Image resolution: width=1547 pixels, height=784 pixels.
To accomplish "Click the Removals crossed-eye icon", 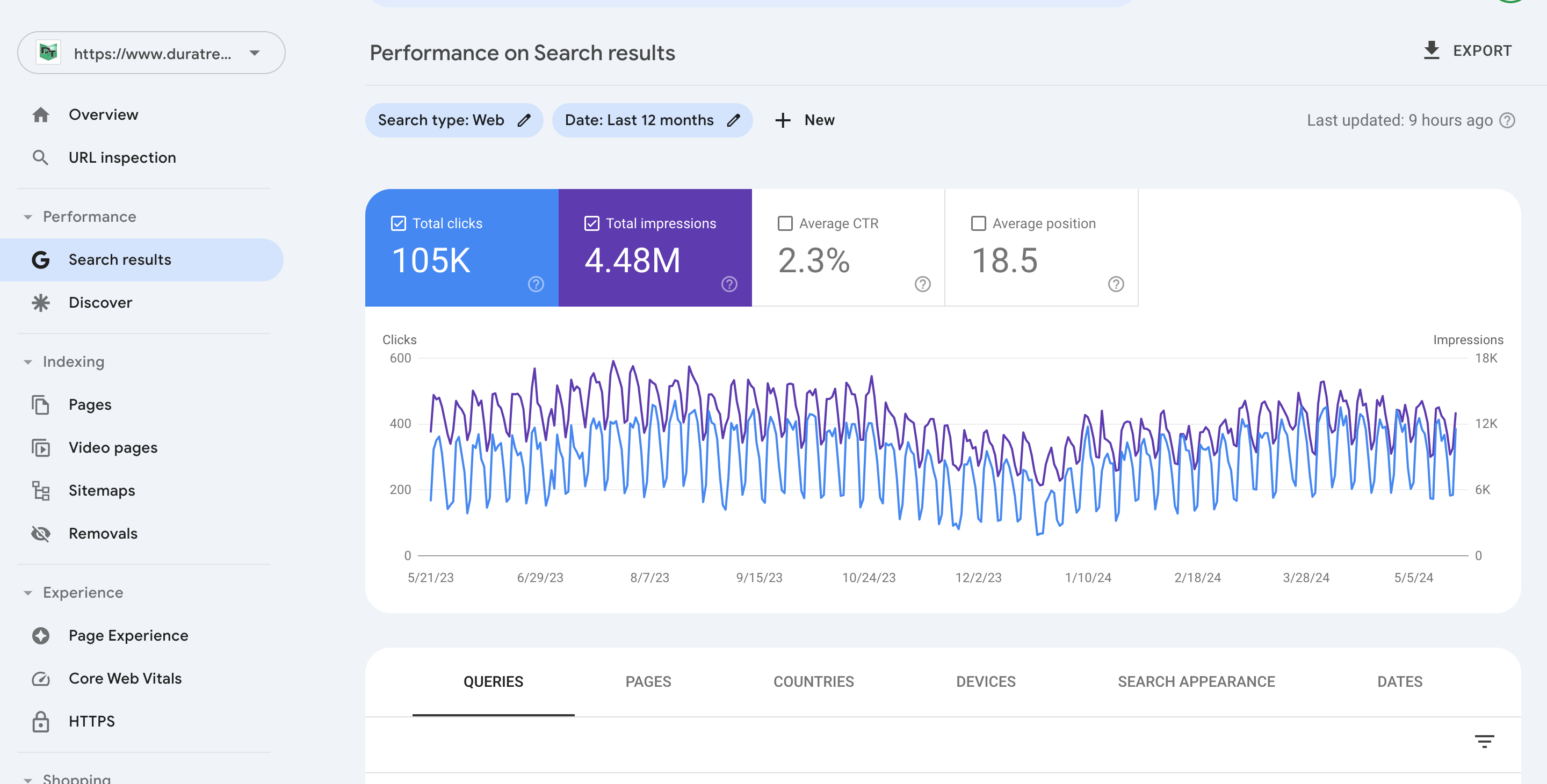I will coord(41,533).
